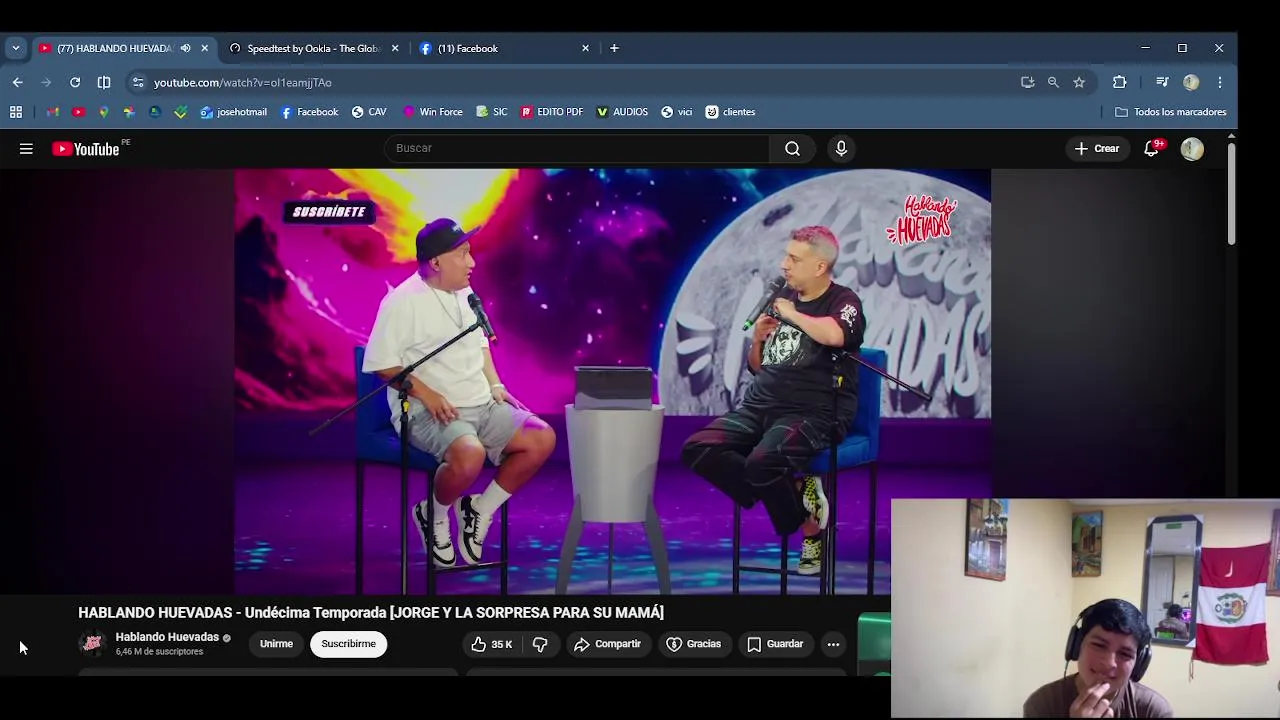The width and height of the screenshot is (1280, 720).
Task: Open vici bookmark
Action: [676, 112]
